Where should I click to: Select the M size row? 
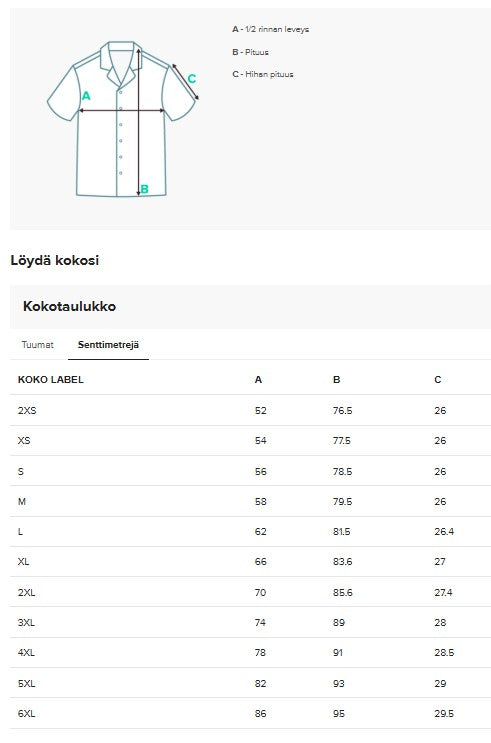click(x=250, y=501)
